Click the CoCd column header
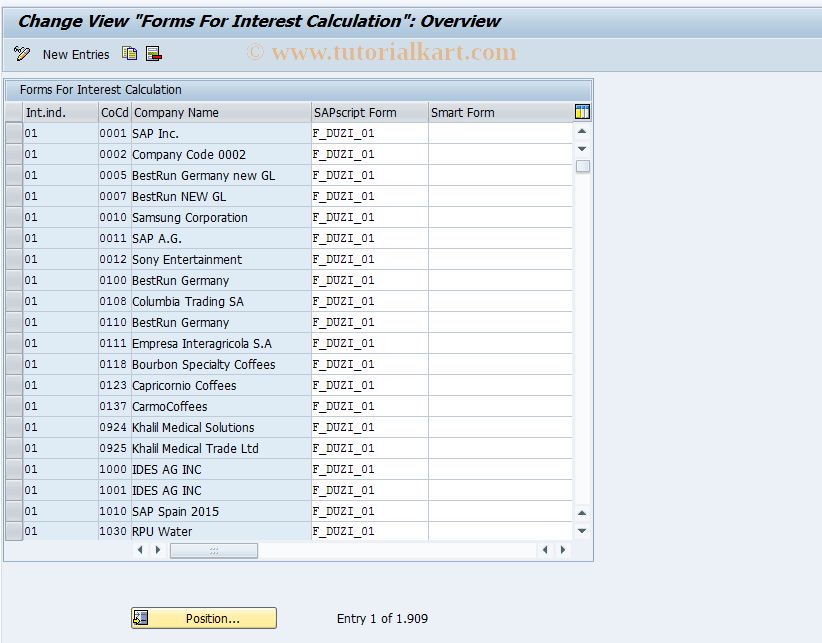This screenshot has width=822, height=643. pos(115,113)
